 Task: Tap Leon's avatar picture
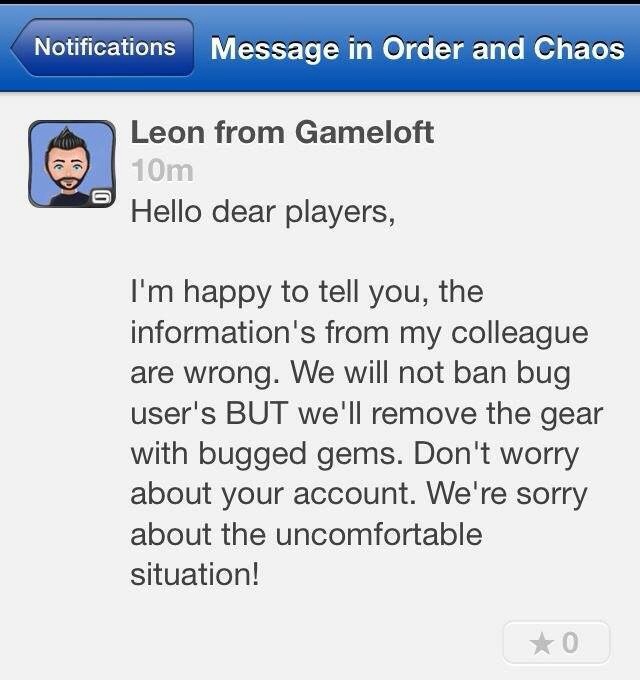coord(72,163)
